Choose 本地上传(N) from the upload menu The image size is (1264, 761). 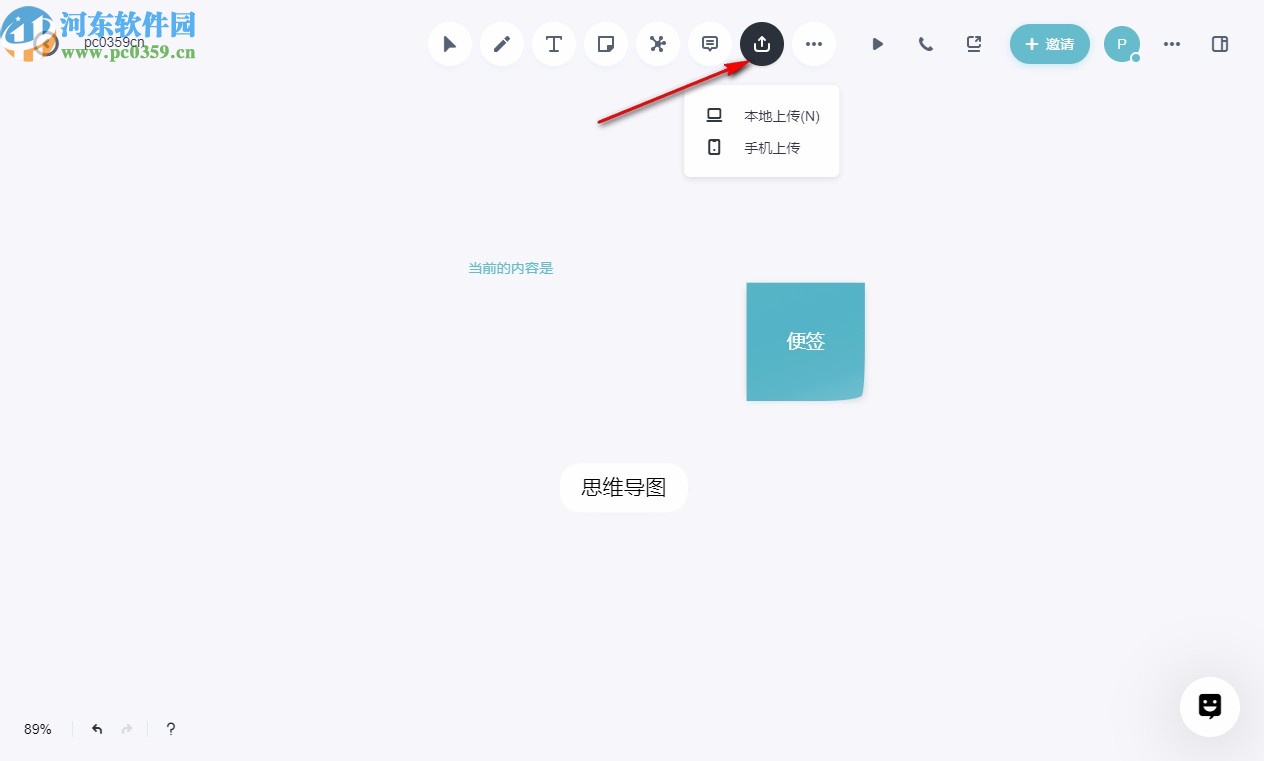[781, 115]
